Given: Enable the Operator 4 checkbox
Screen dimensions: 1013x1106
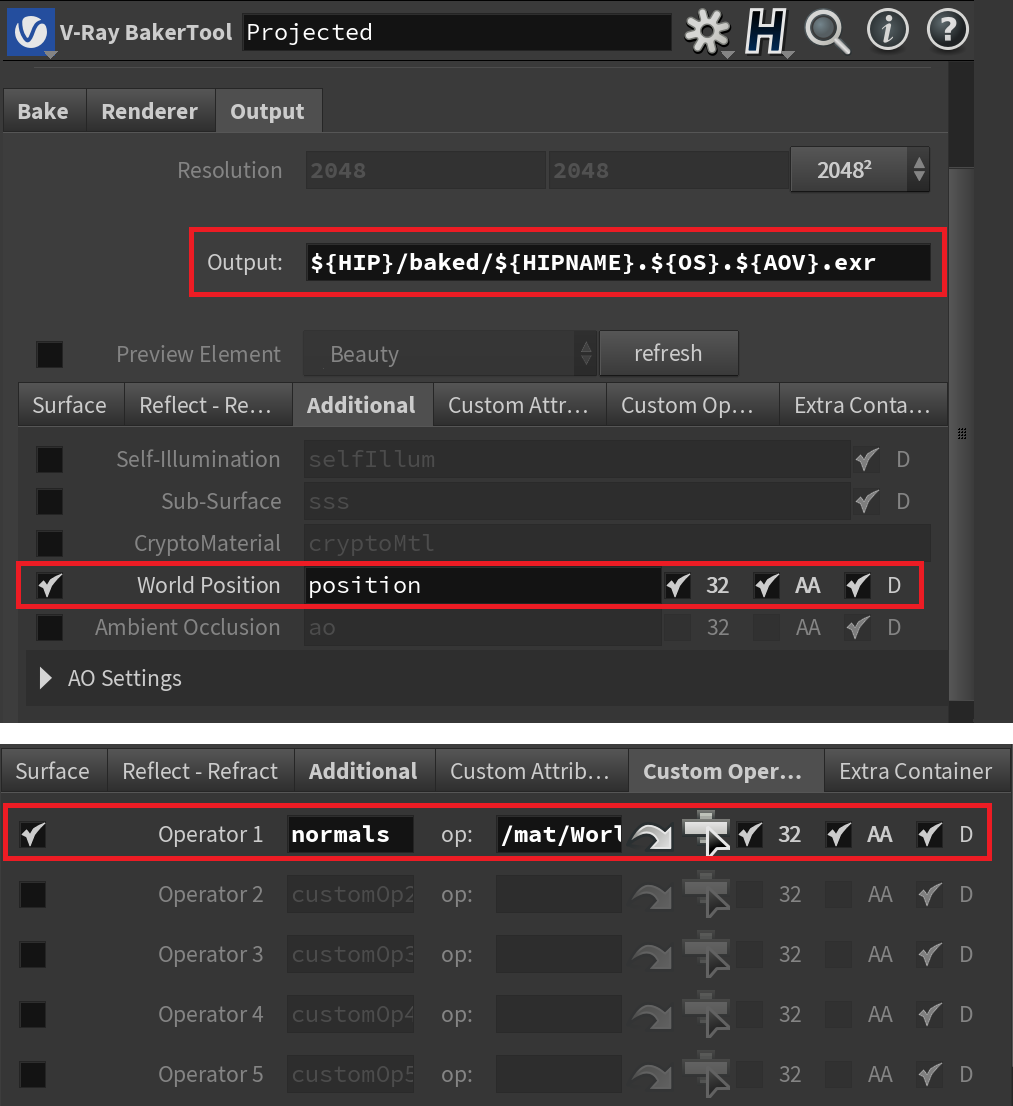Looking at the screenshot, I should pos(32,1014).
